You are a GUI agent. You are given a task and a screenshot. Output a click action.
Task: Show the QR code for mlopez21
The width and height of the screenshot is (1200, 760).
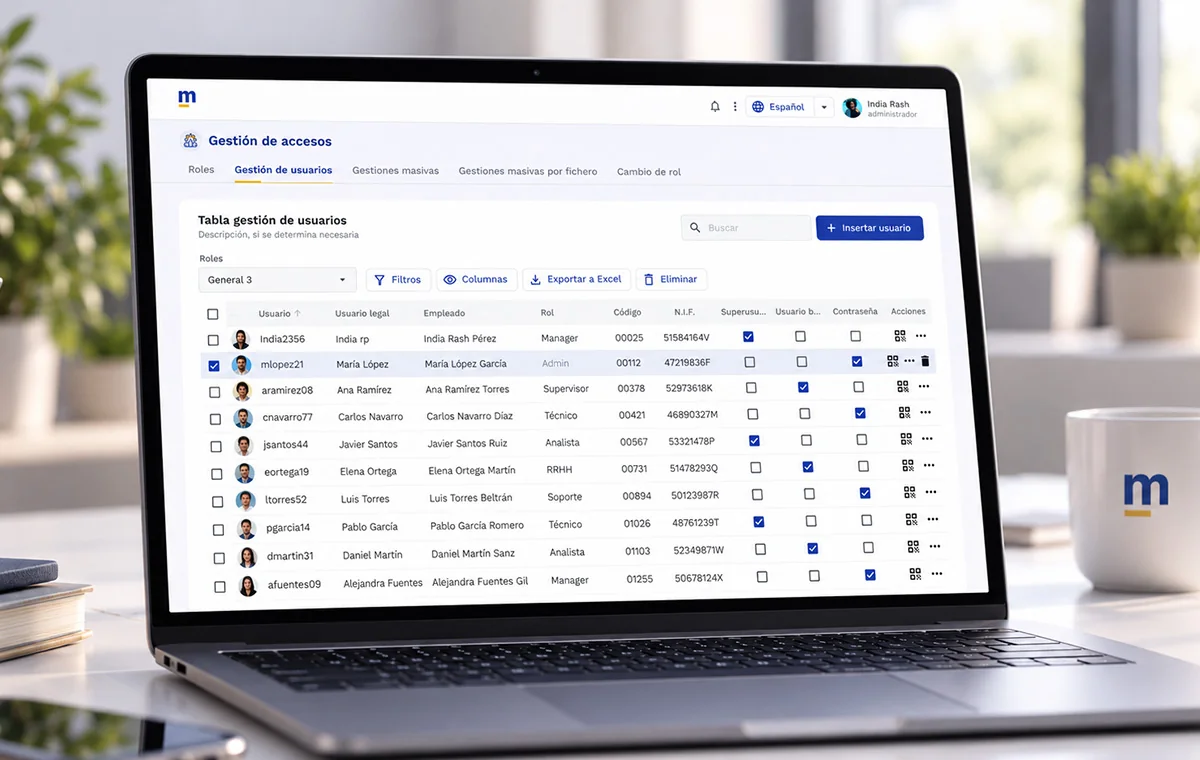pyautogui.click(x=893, y=361)
